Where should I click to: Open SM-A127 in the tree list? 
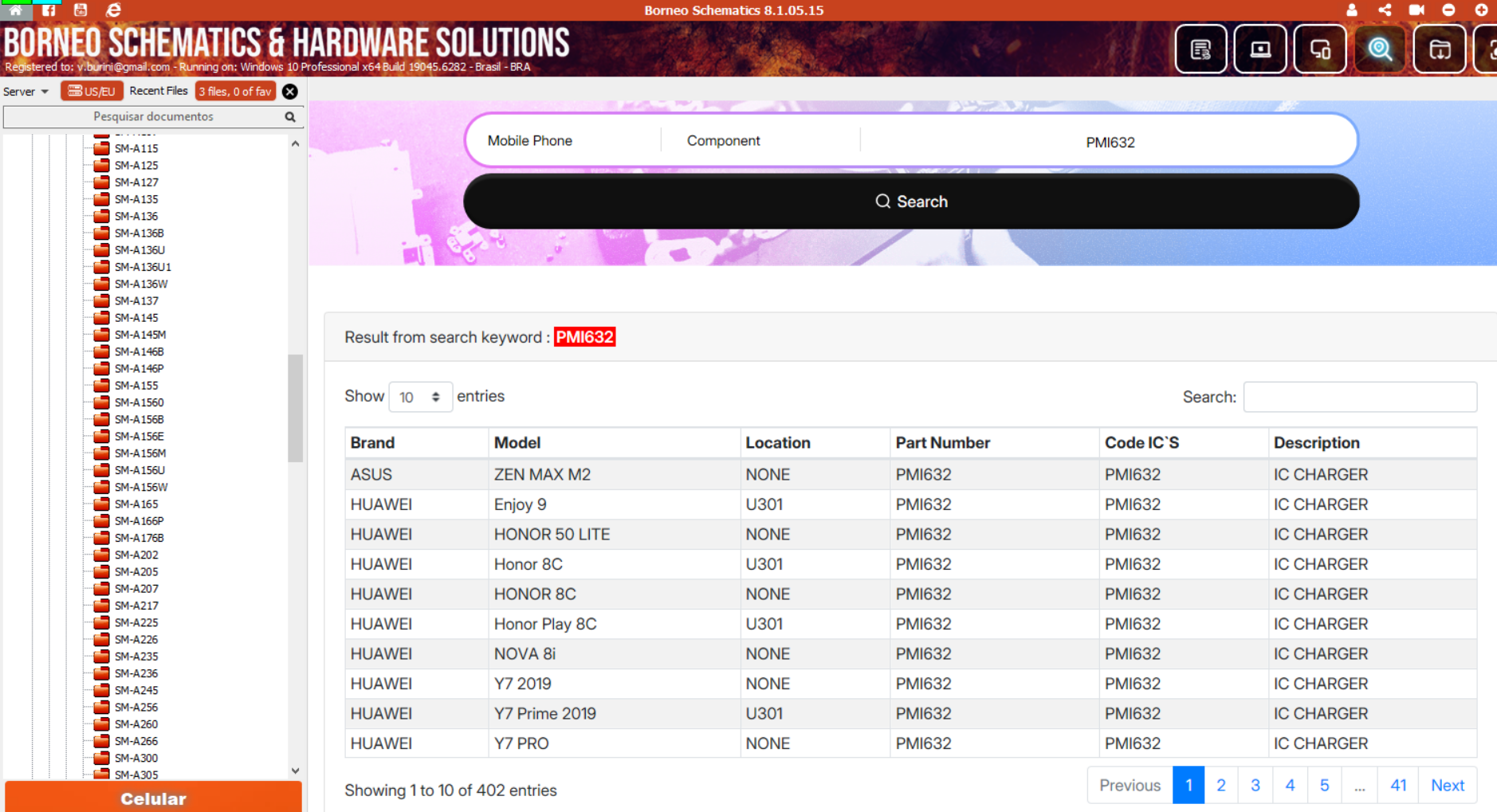click(x=136, y=182)
